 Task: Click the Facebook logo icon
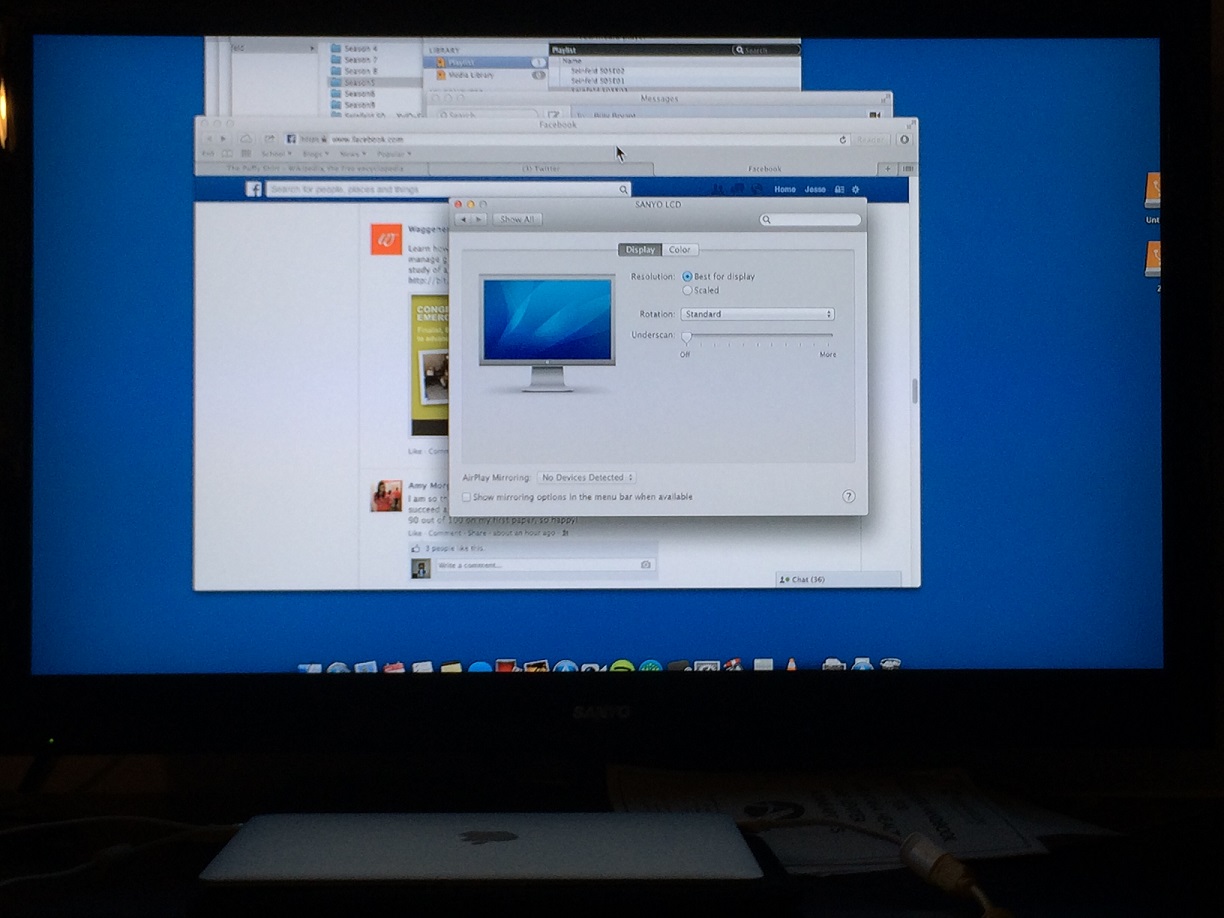pos(254,189)
